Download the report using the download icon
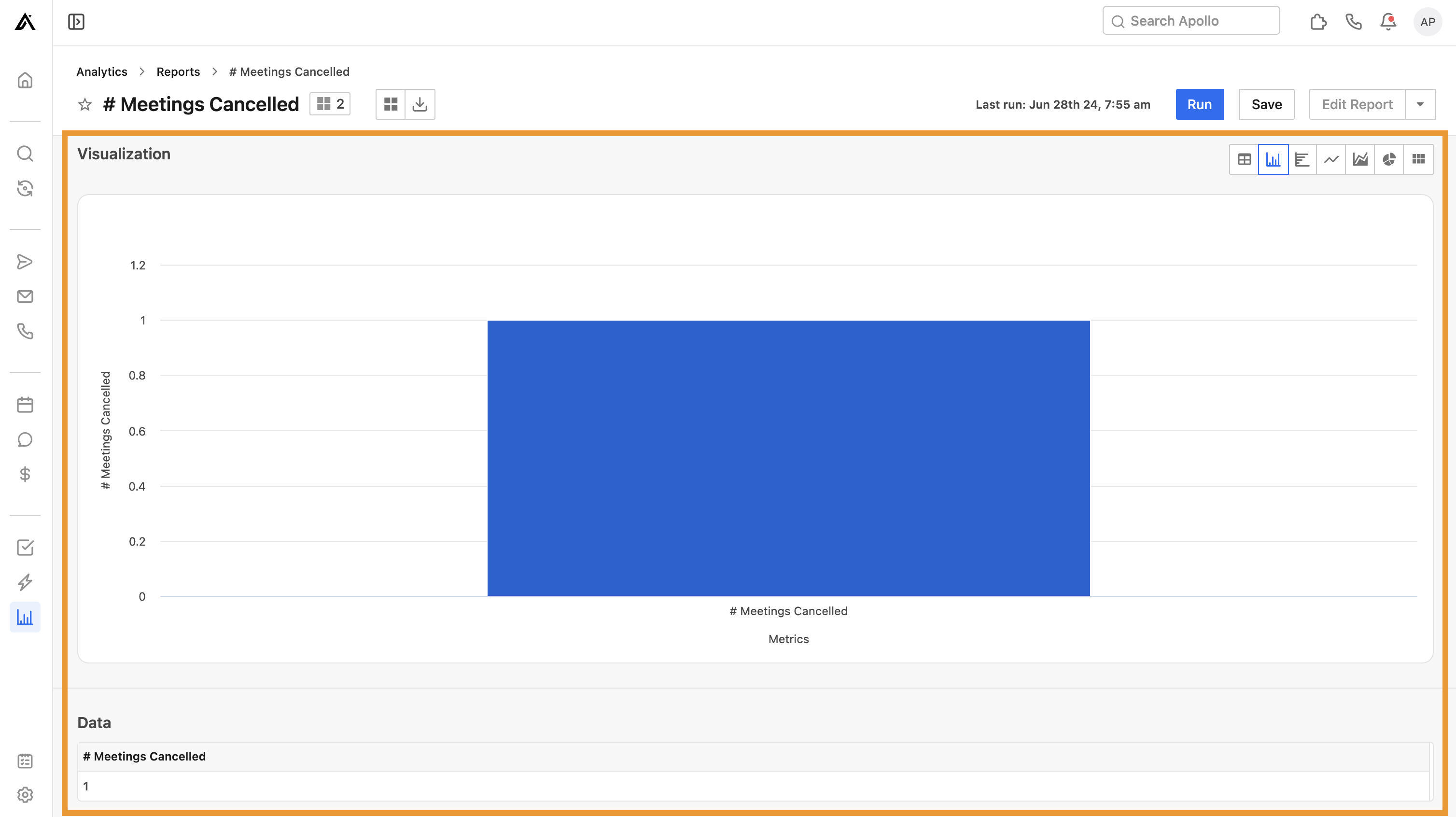The image size is (1456, 817). tap(420, 104)
